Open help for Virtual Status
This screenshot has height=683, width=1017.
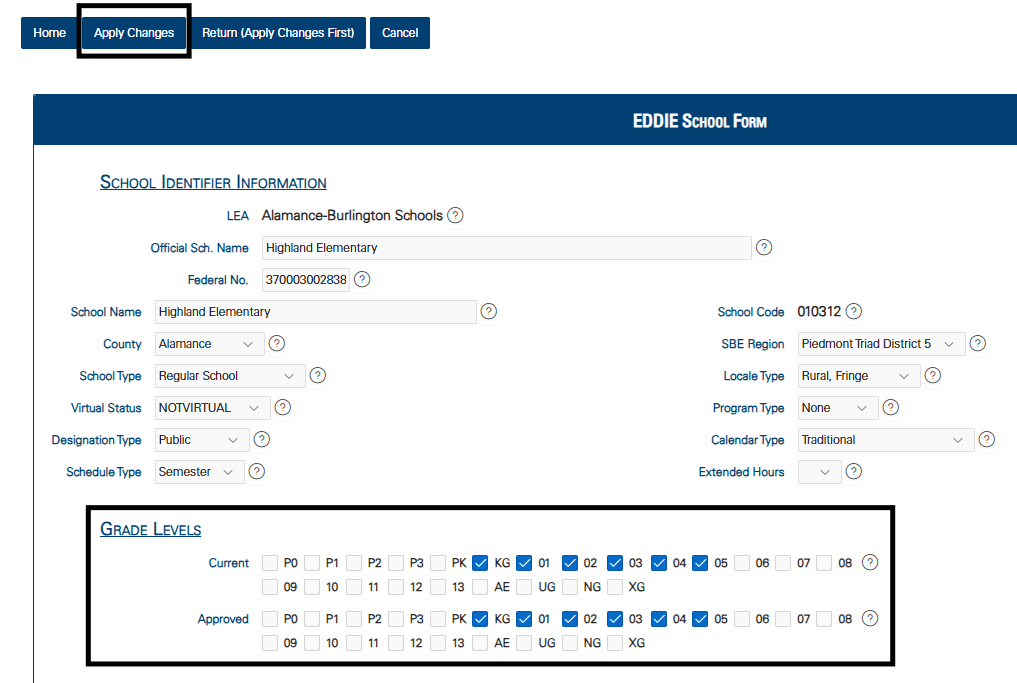coord(283,407)
